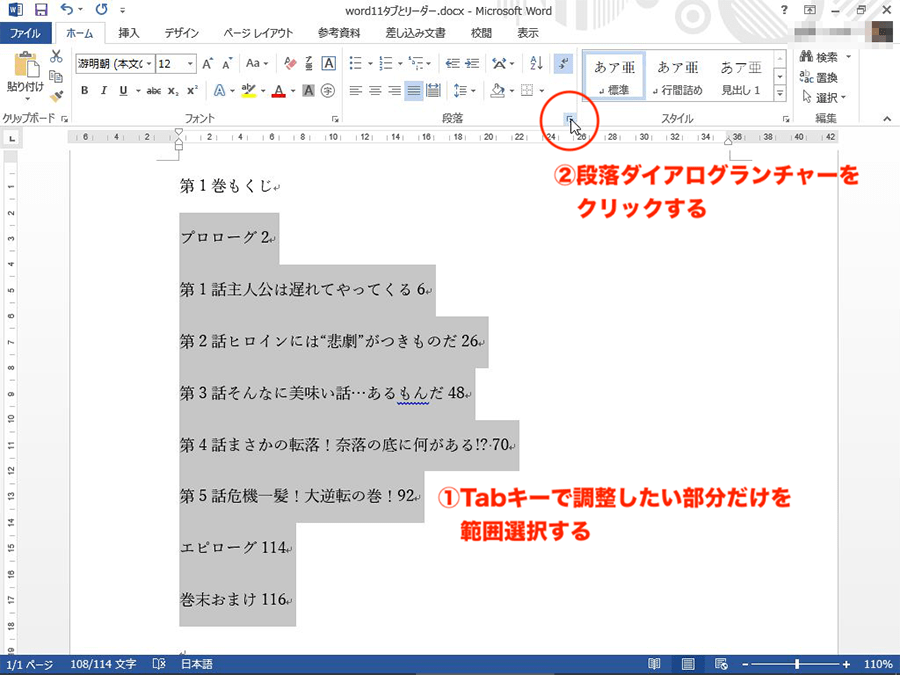The image size is (900, 675).
Task: Apply the 見出し 1 style
Action: [740, 76]
